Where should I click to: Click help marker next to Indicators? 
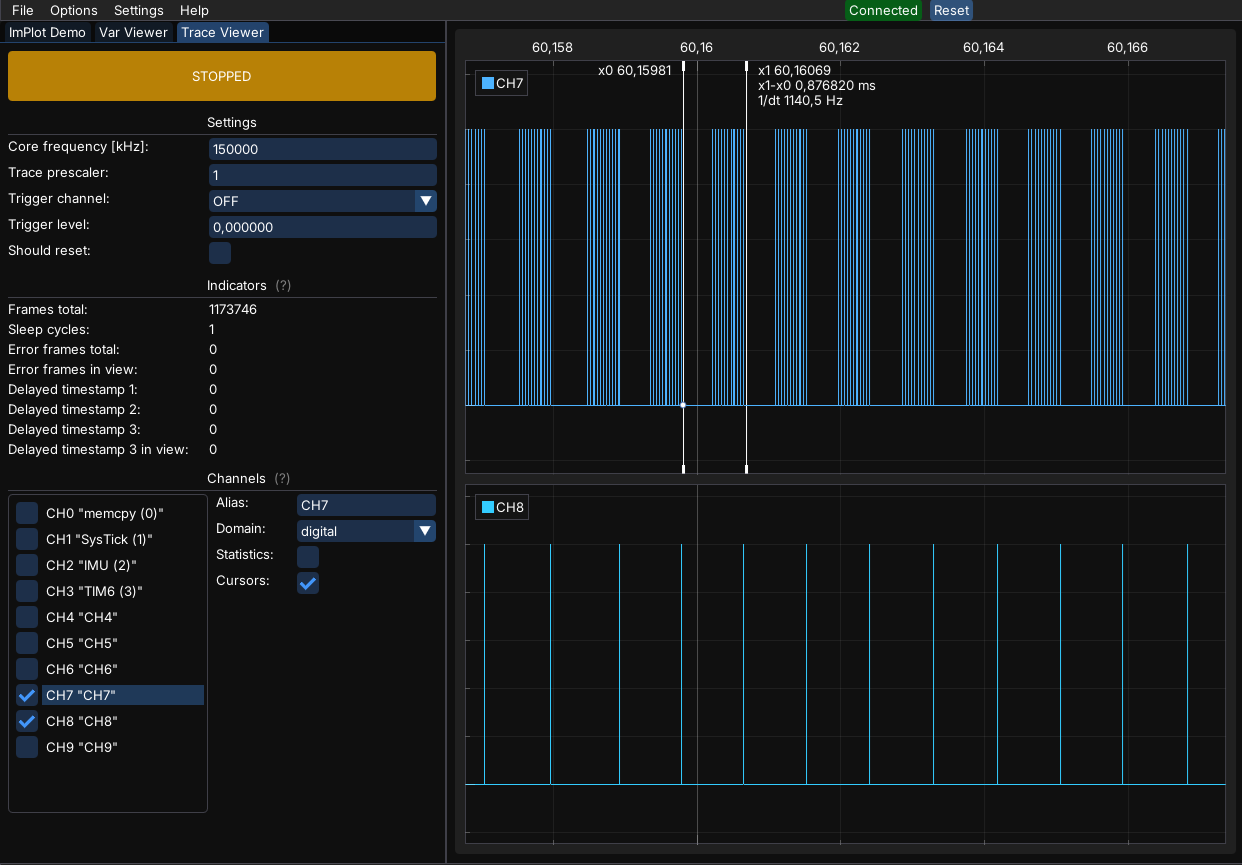(x=283, y=286)
